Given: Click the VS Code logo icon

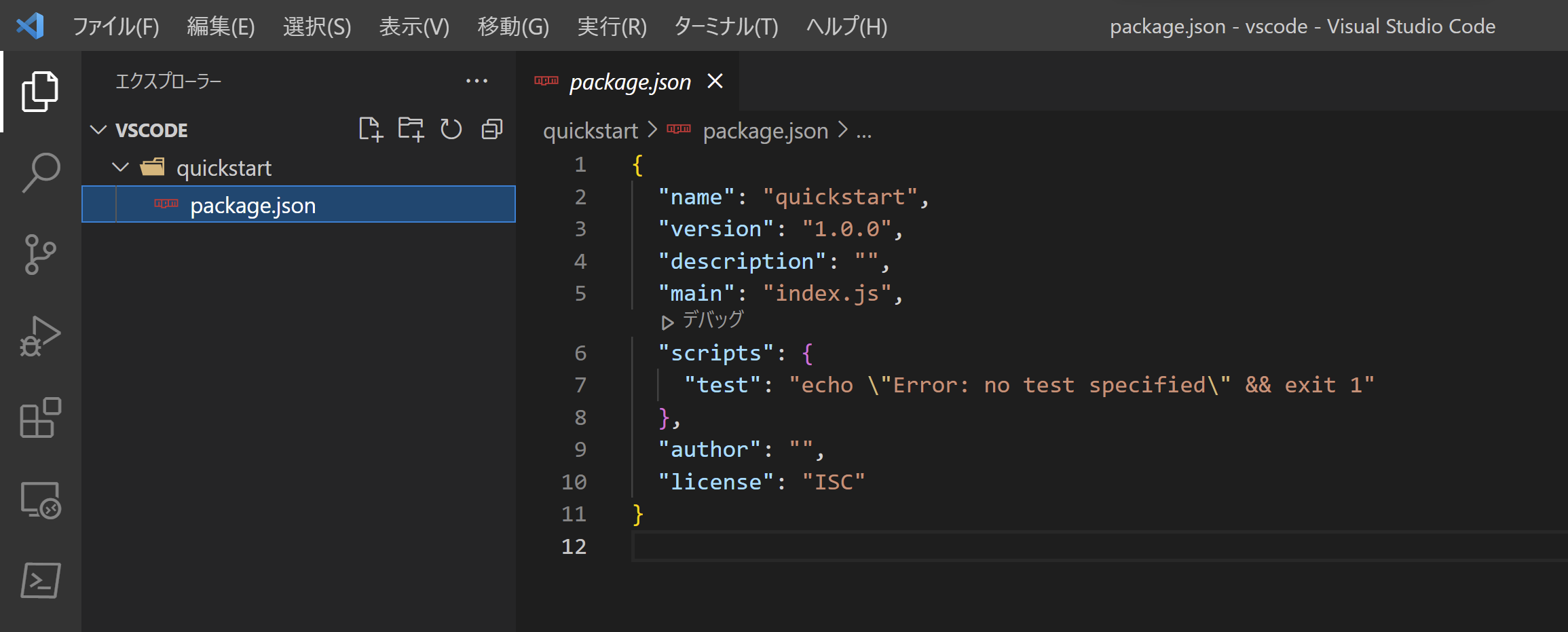Looking at the screenshot, I should click(x=30, y=26).
